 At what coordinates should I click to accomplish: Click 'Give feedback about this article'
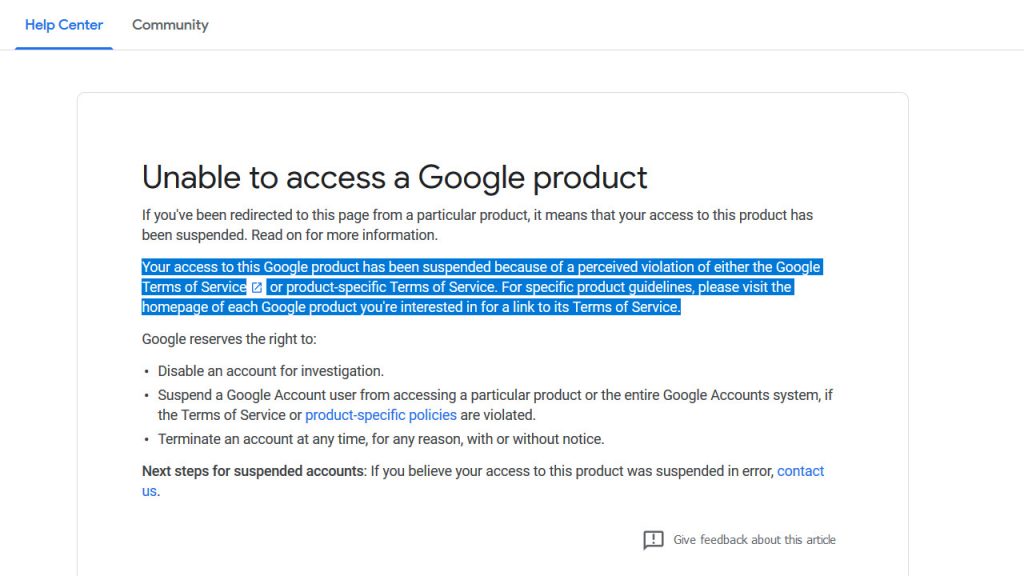(754, 540)
